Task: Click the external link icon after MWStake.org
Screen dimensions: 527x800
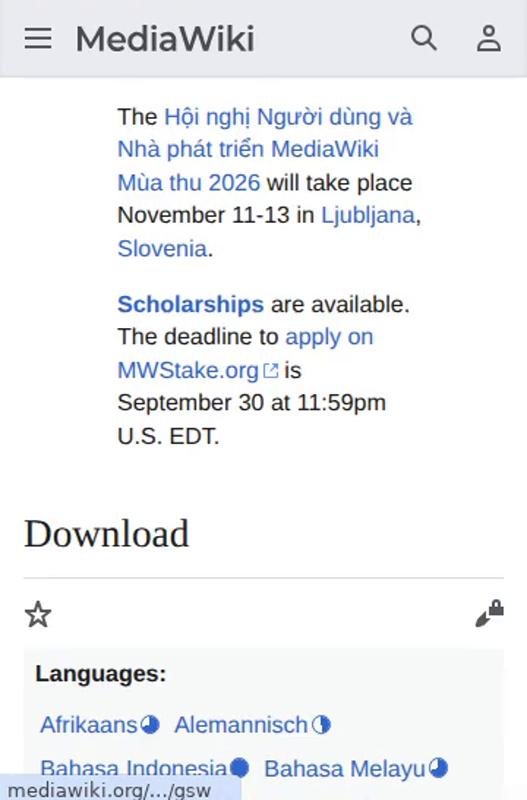Action: tap(271, 371)
